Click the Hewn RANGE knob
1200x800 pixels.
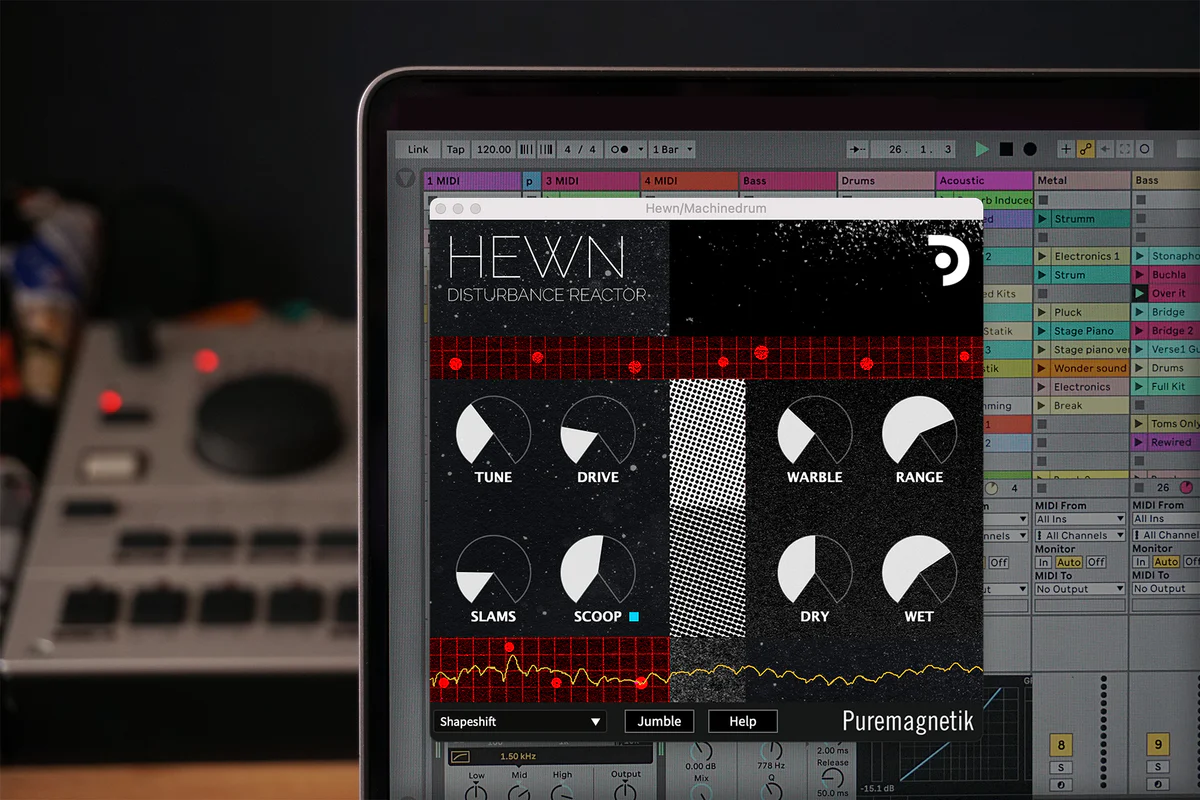(x=919, y=433)
